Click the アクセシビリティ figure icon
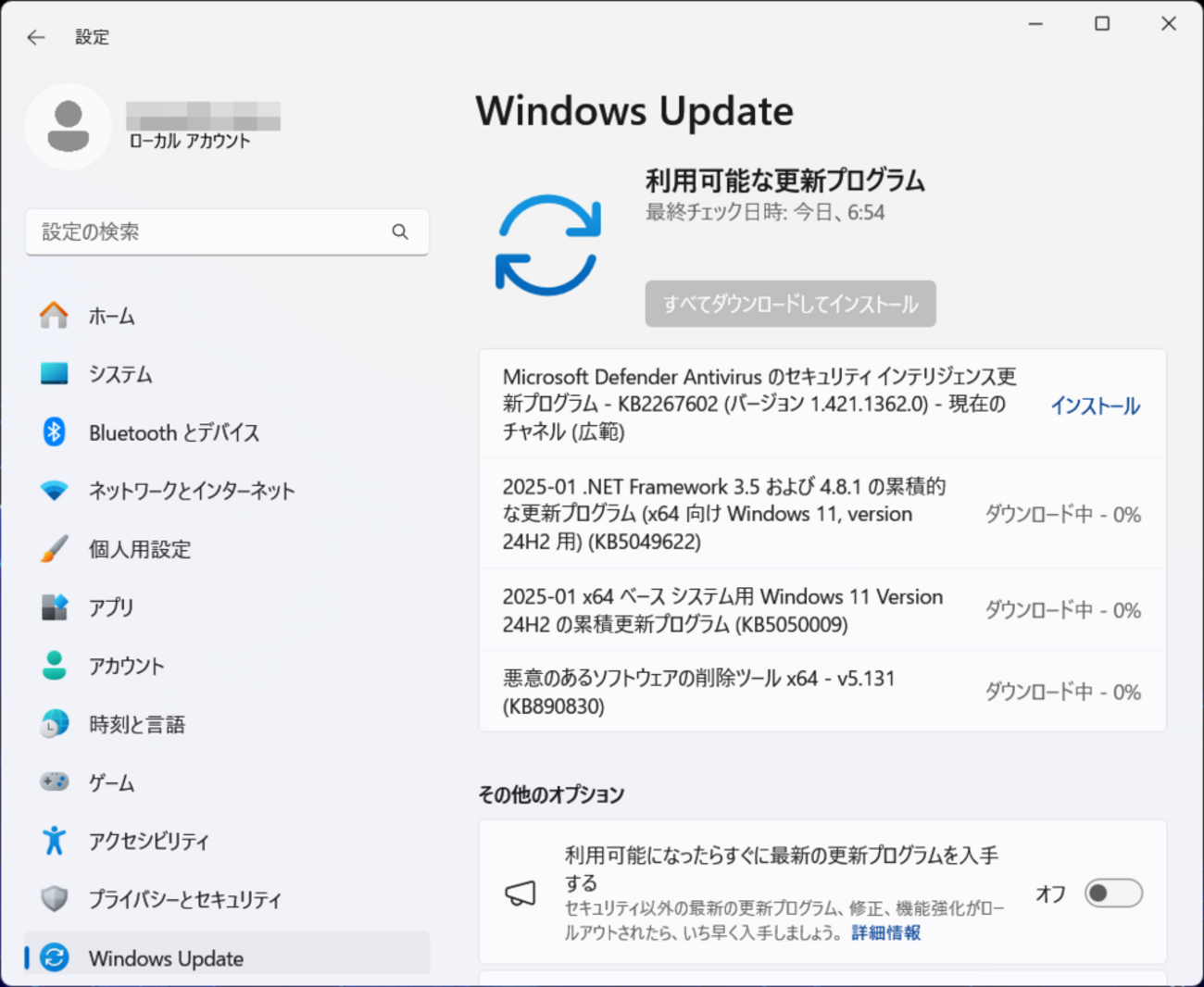The width and height of the screenshot is (1204, 987). click(54, 841)
